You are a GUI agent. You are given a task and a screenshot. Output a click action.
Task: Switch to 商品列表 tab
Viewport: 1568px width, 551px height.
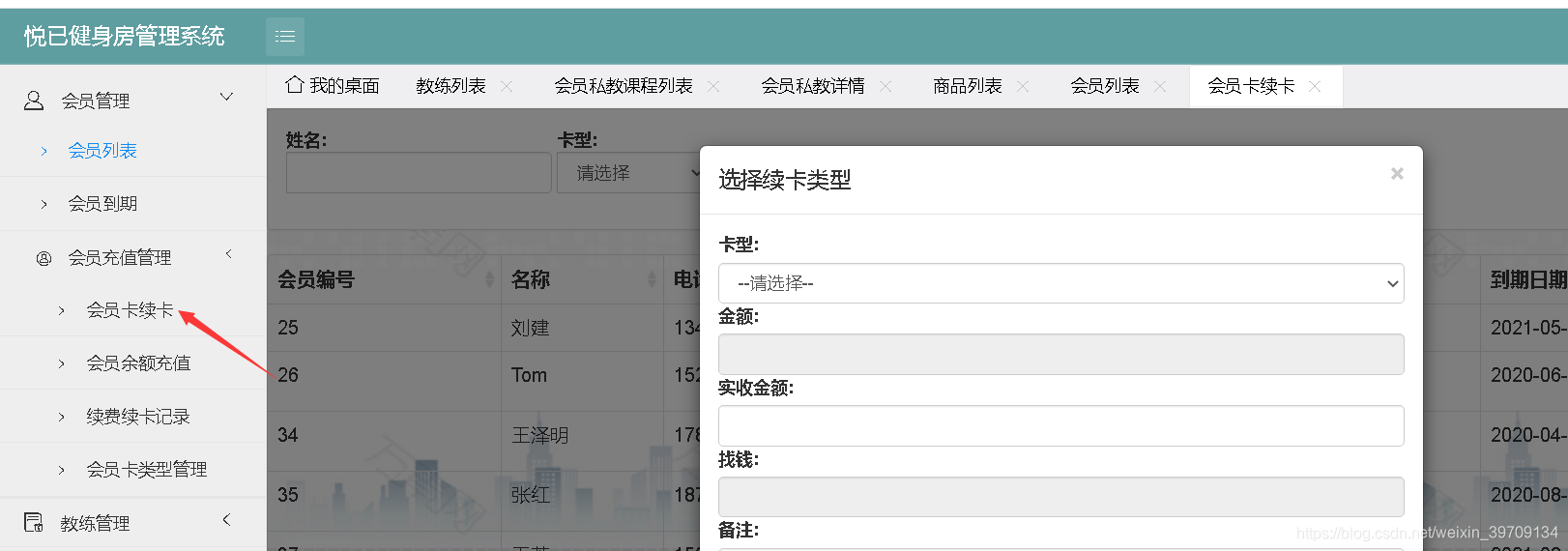968,86
